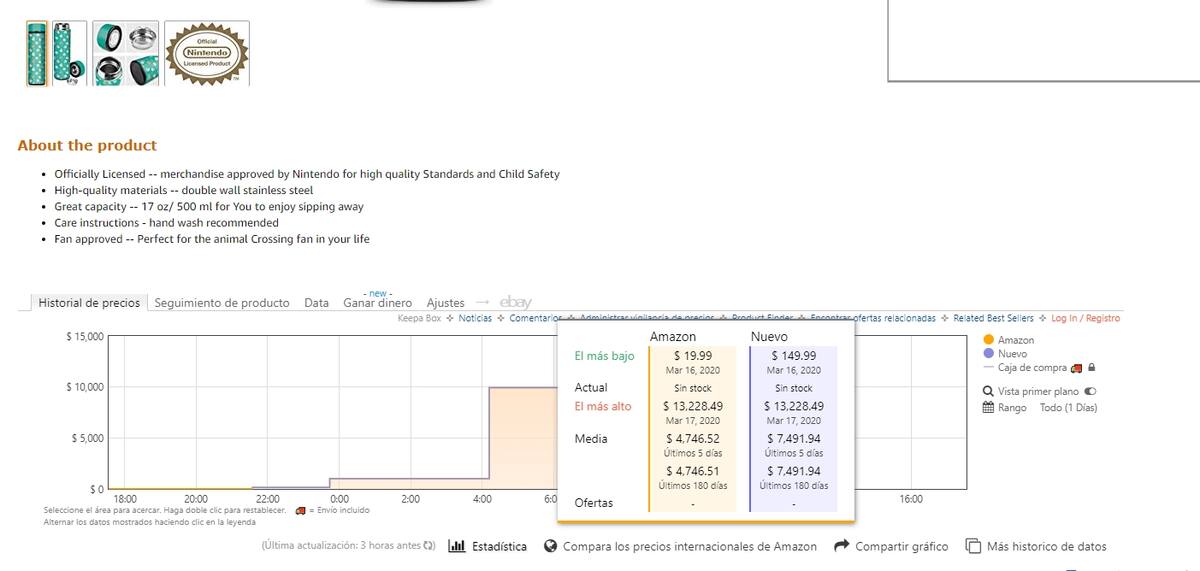The height and width of the screenshot is (571, 1200).
Task: Click the Actual row label in popup
Action: (591, 388)
